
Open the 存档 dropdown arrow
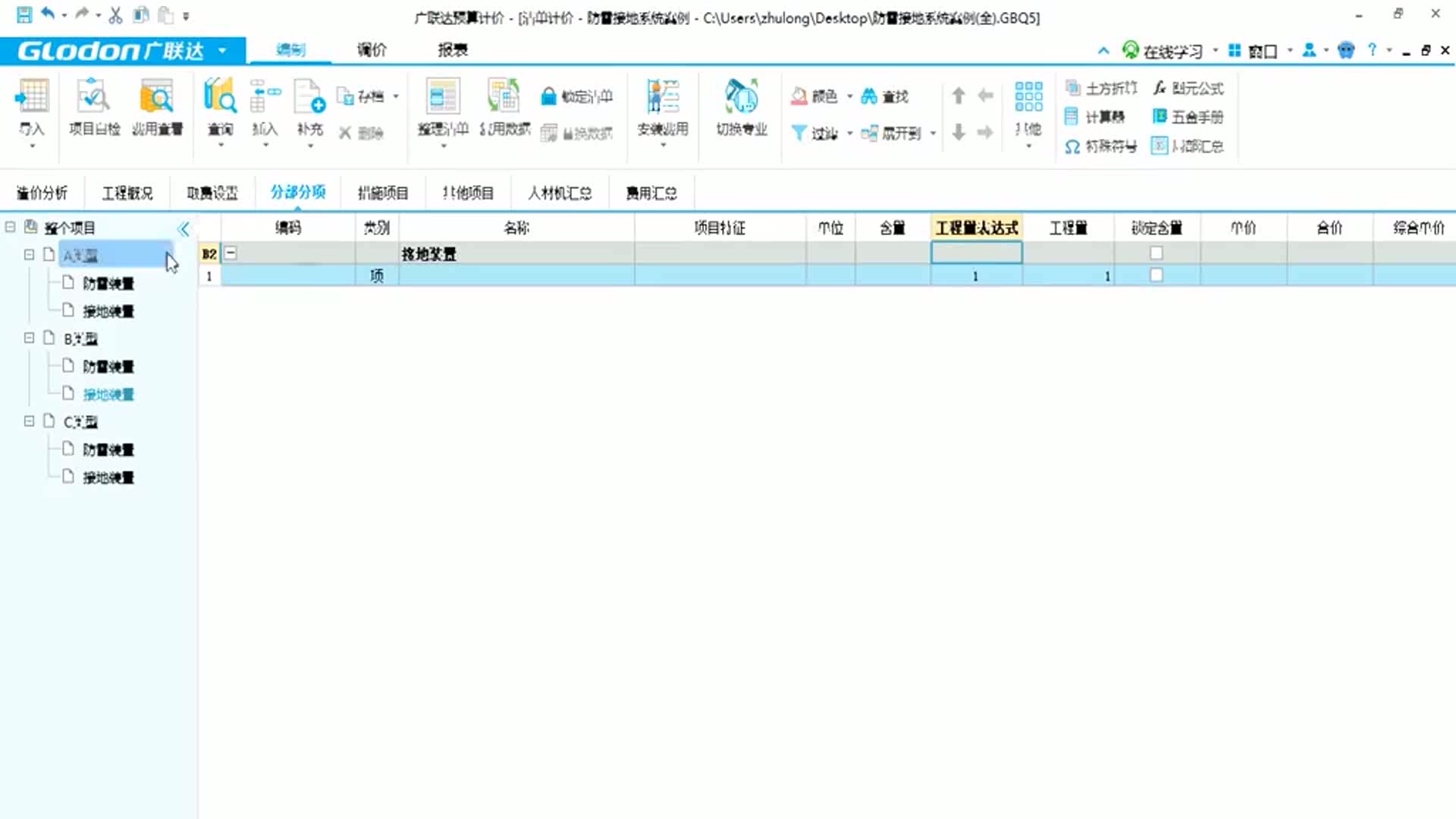click(396, 96)
